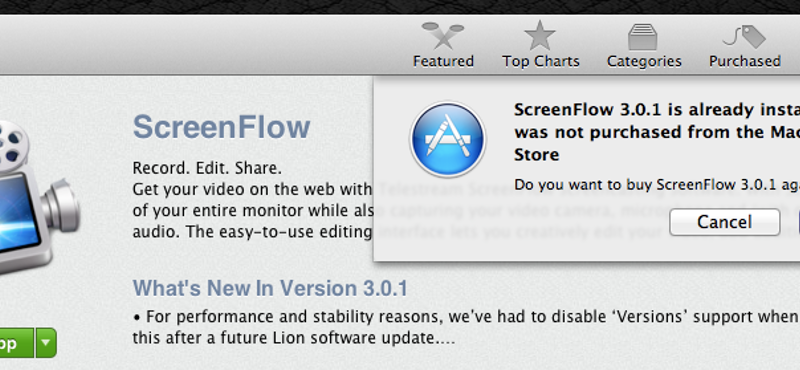
Task: Select the Purchased price tag icon
Action: point(744,37)
